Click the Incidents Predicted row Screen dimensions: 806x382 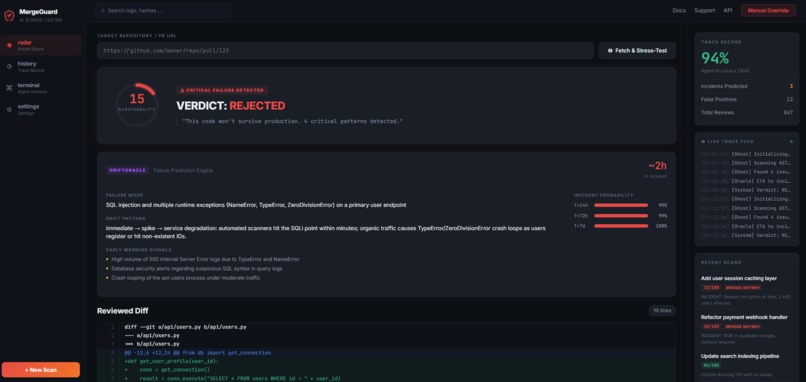point(747,86)
